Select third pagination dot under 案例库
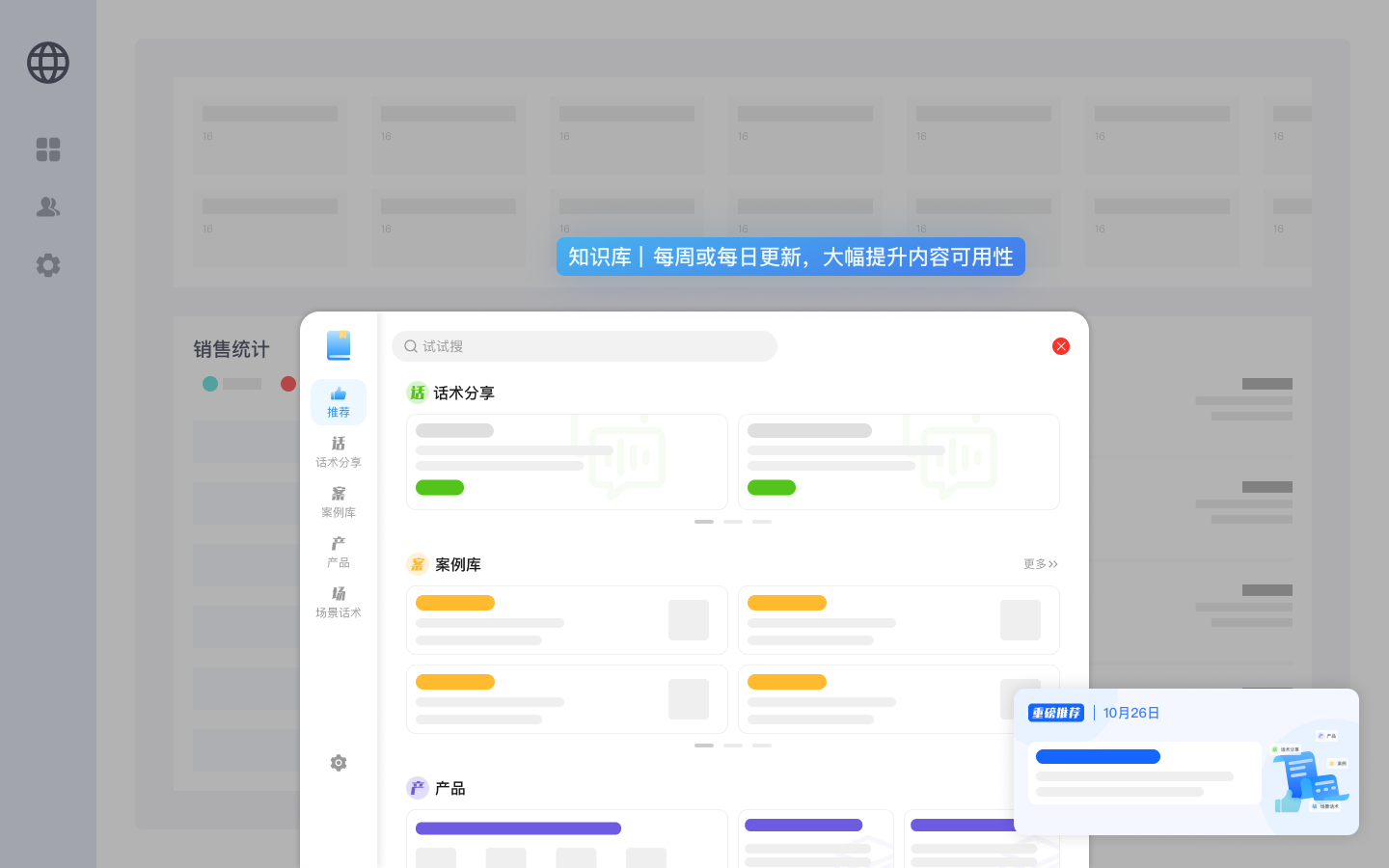 tap(762, 746)
